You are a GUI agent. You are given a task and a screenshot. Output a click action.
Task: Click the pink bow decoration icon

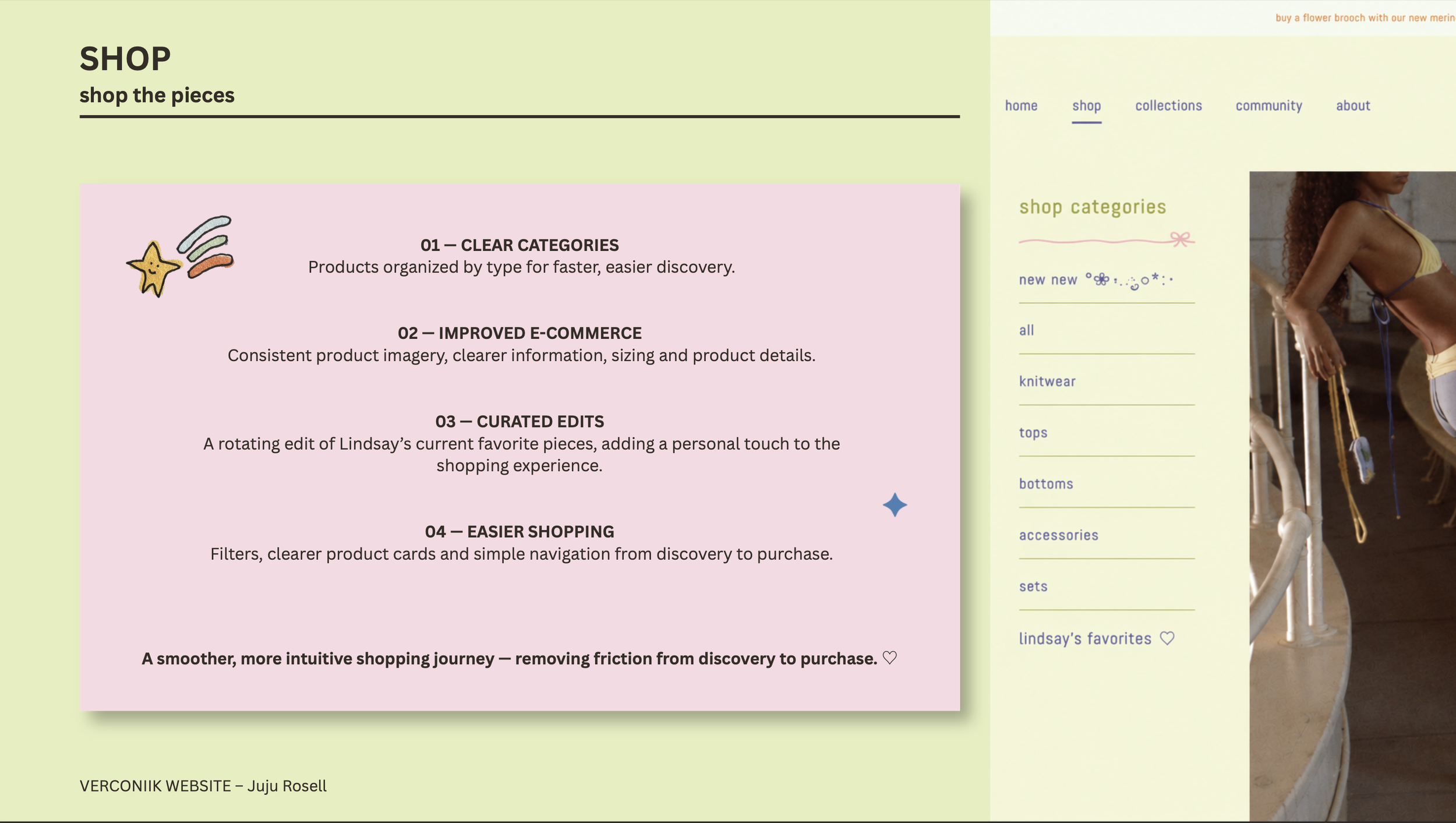tap(1182, 239)
